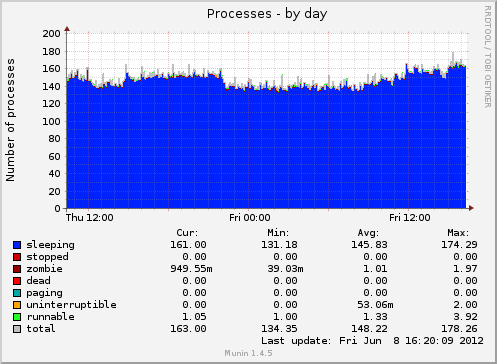This screenshot has width=497, height=364.
Task: Click uninterruptible average value 53.06m
Action: tap(375, 305)
